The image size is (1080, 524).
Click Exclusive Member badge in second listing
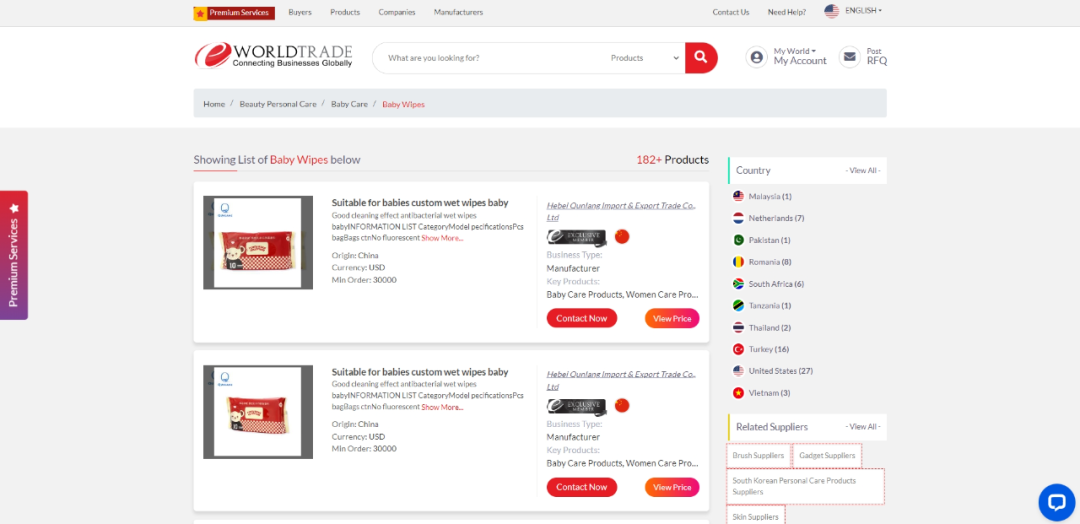pos(576,406)
